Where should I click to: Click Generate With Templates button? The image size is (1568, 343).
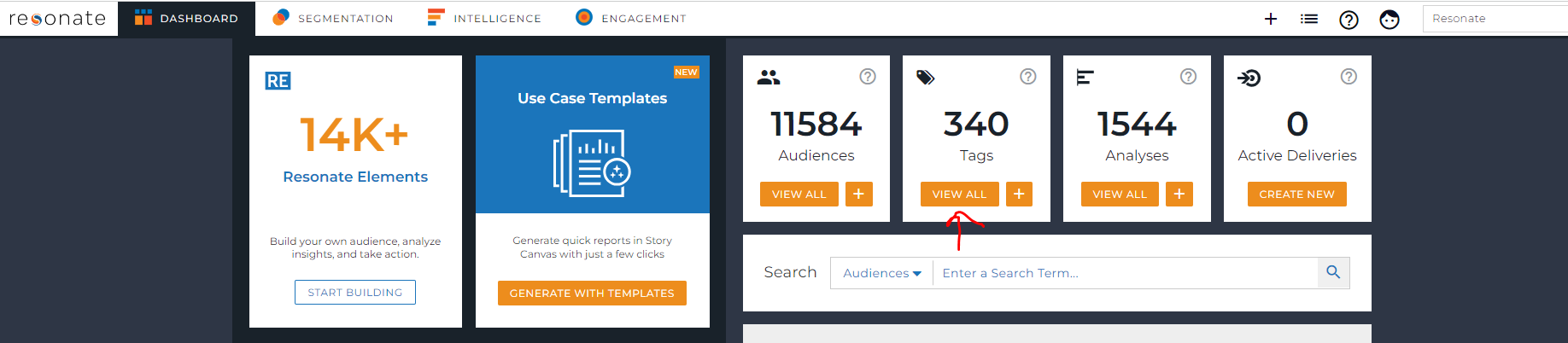coord(592,293)
